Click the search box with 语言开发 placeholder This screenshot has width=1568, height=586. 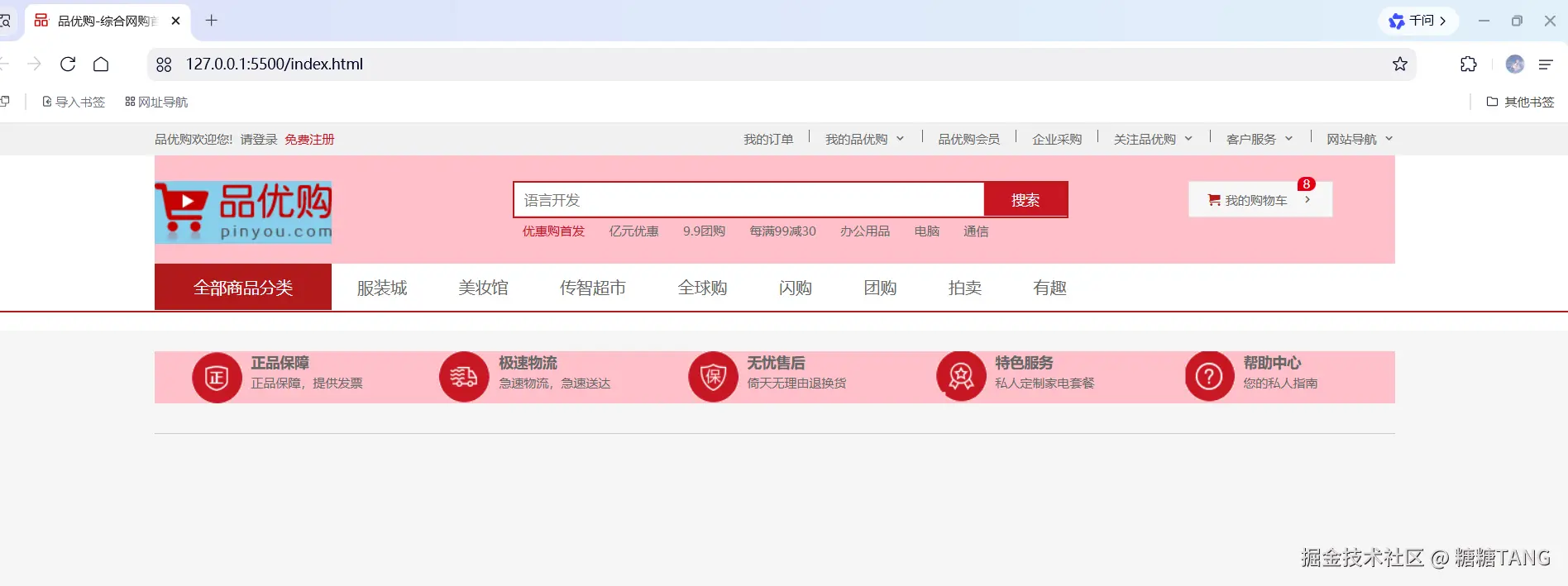(748, 200)
